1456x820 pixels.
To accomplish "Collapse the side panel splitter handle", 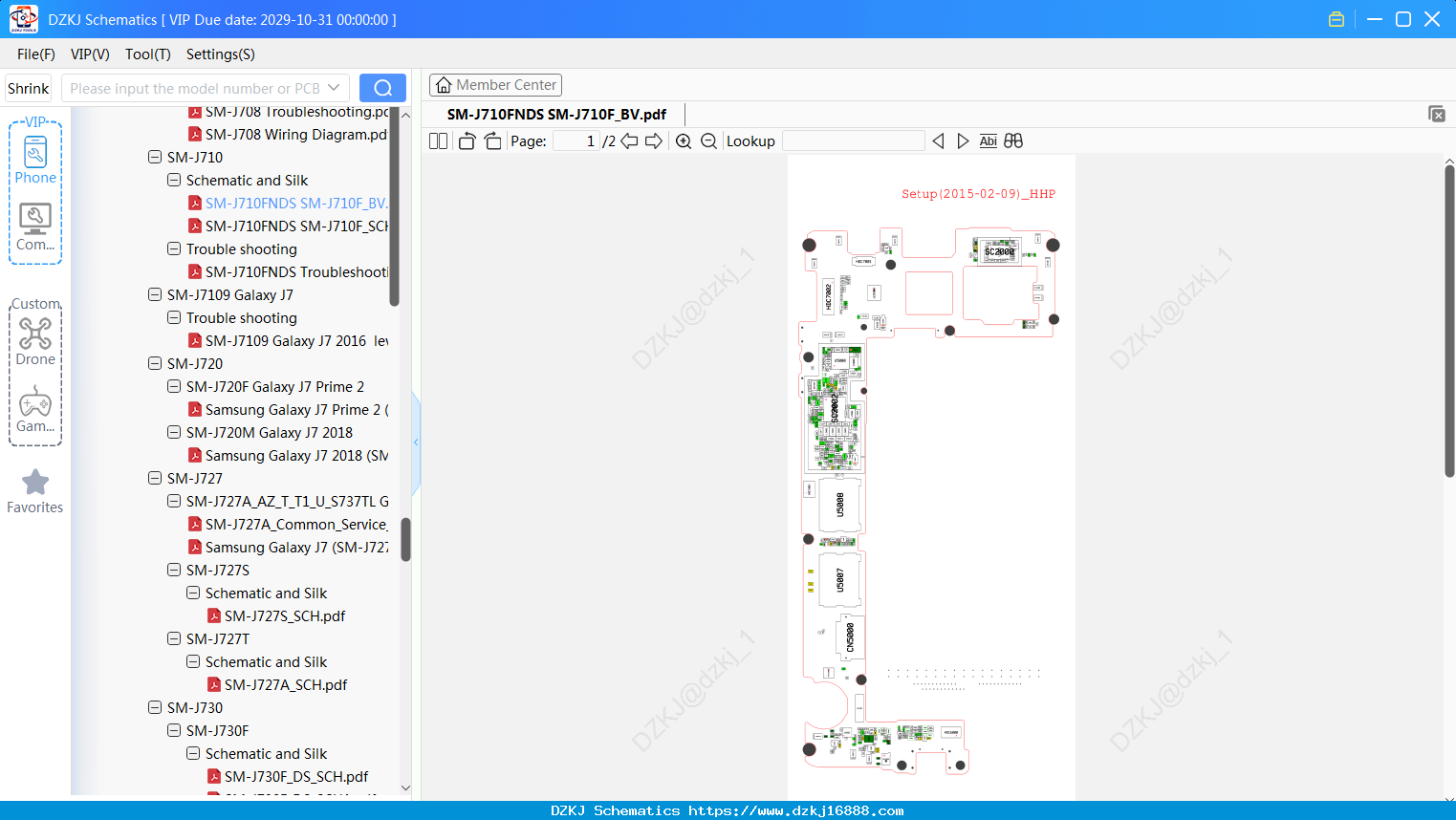I will pos(416,442).
